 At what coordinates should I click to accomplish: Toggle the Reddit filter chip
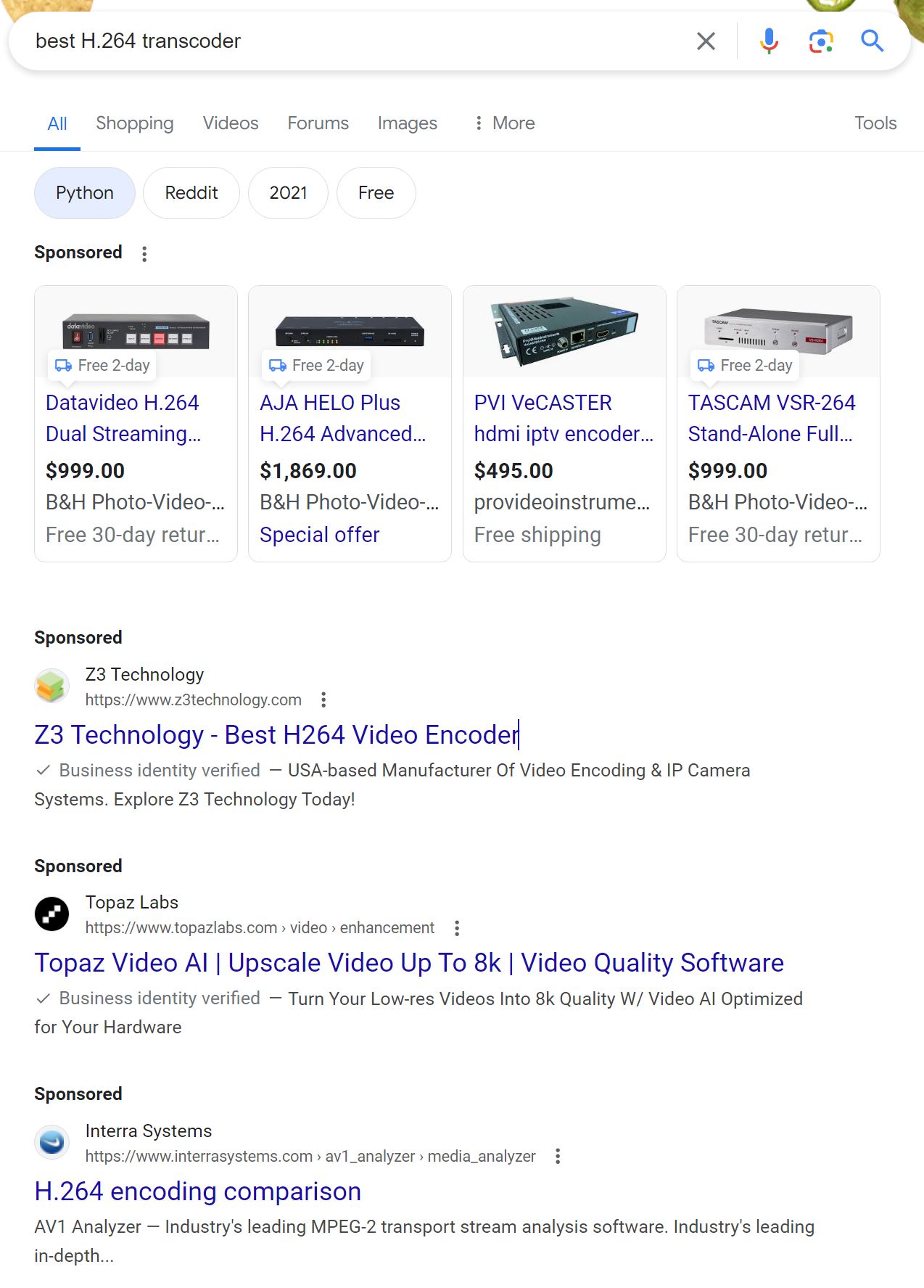(191, 193)
